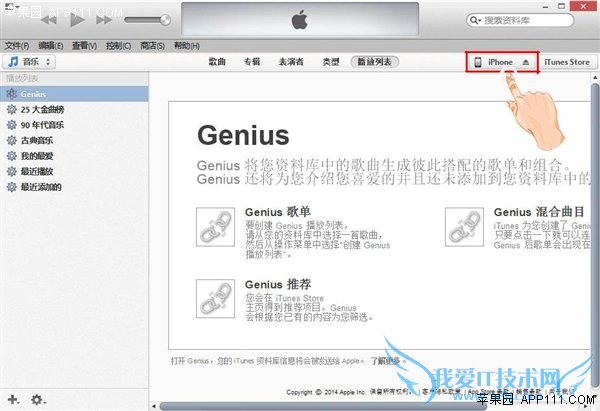Click the Genius 歌单 chain icon
The height and width of the screenshot is (411, 600).
click(x=215, y=227)
